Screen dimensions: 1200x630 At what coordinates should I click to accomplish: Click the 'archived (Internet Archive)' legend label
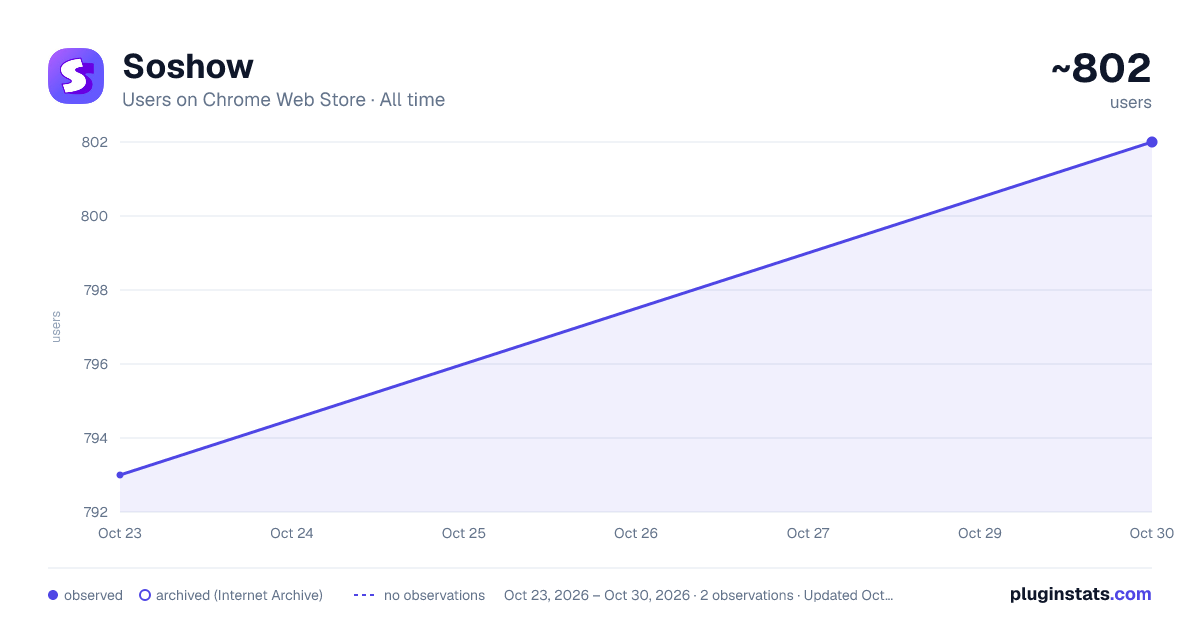239,595
